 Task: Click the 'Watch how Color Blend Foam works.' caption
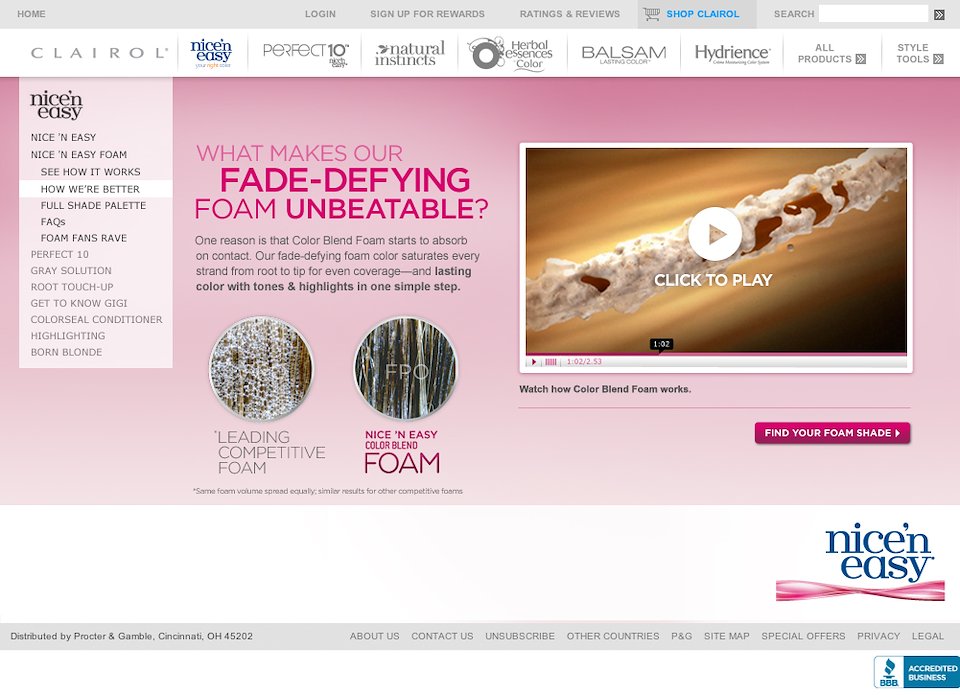(605, 389)
